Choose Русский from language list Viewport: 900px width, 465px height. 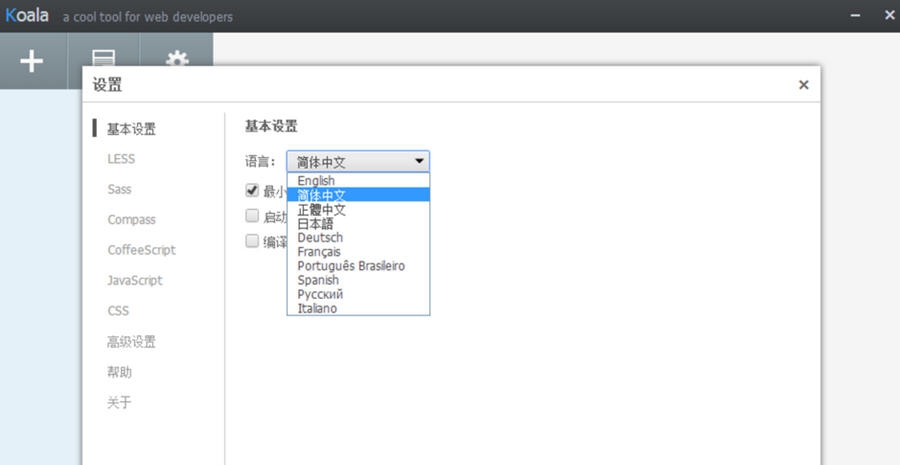click(358, 294)
